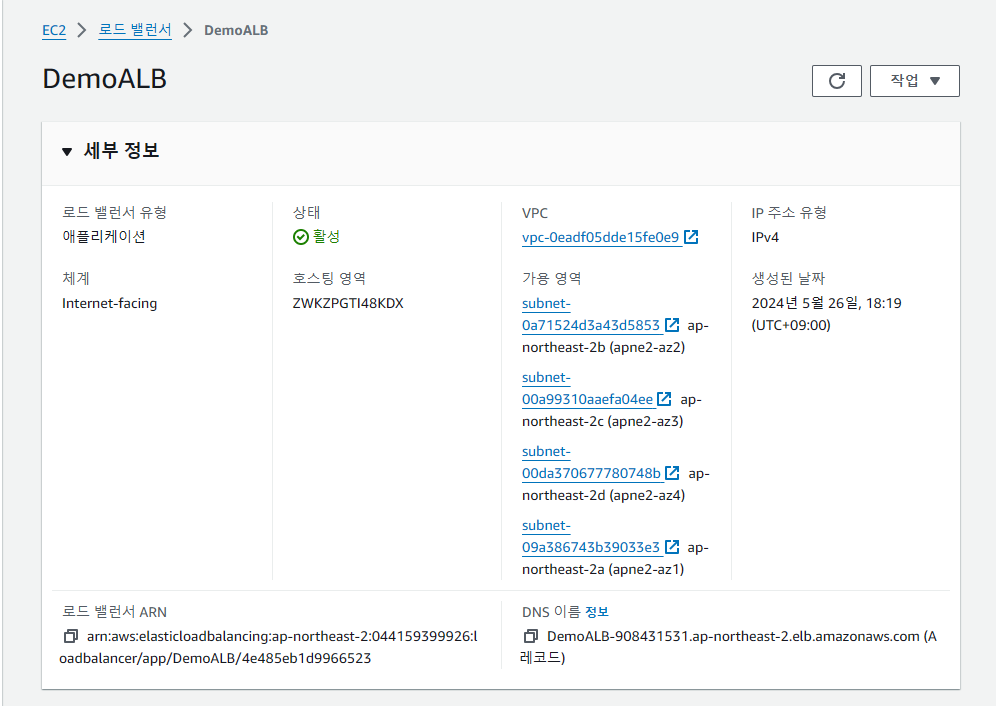The height and width of the screenshot is (706, 996).
Task: Click Internet-facing scheme value
Action: pos(109,303)
